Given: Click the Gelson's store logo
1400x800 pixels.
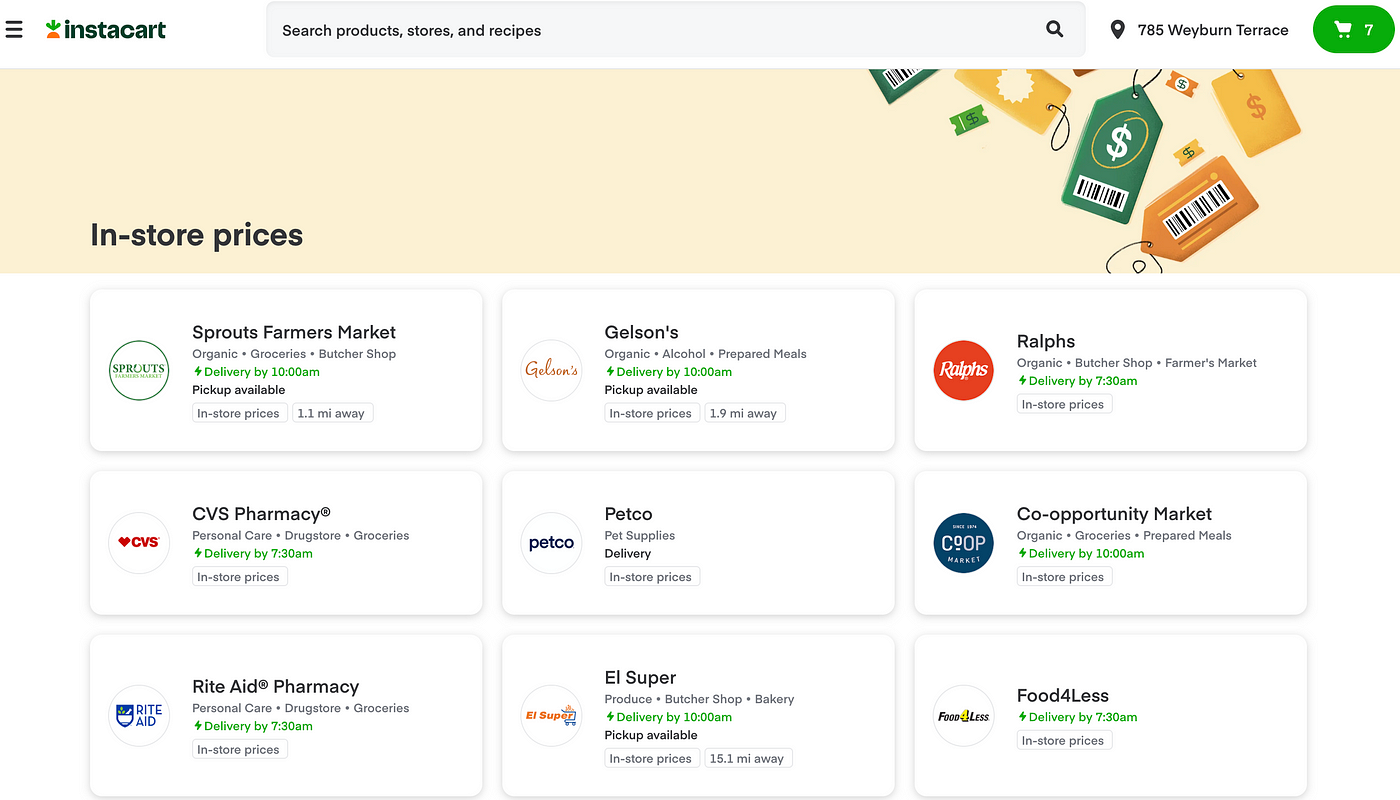Looking at the screenshot, I should coord(551,370).
